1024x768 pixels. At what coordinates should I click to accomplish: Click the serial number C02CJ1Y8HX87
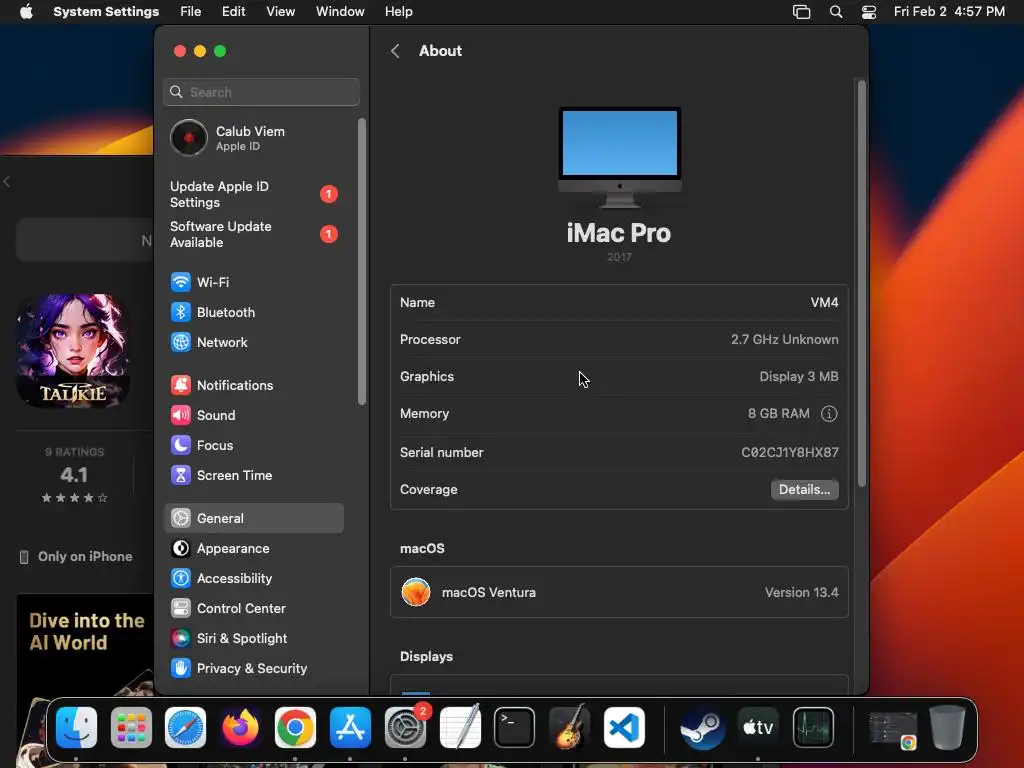[790, 453]
